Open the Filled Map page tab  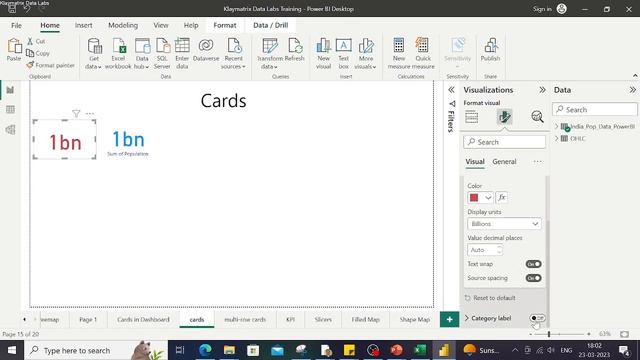click(x=366, y=320)
